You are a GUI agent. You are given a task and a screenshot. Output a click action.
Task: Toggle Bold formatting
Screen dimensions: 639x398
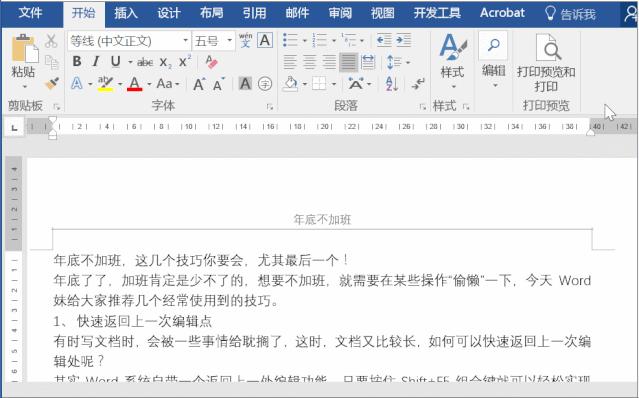pyautogui.click(x=77, y=62)
